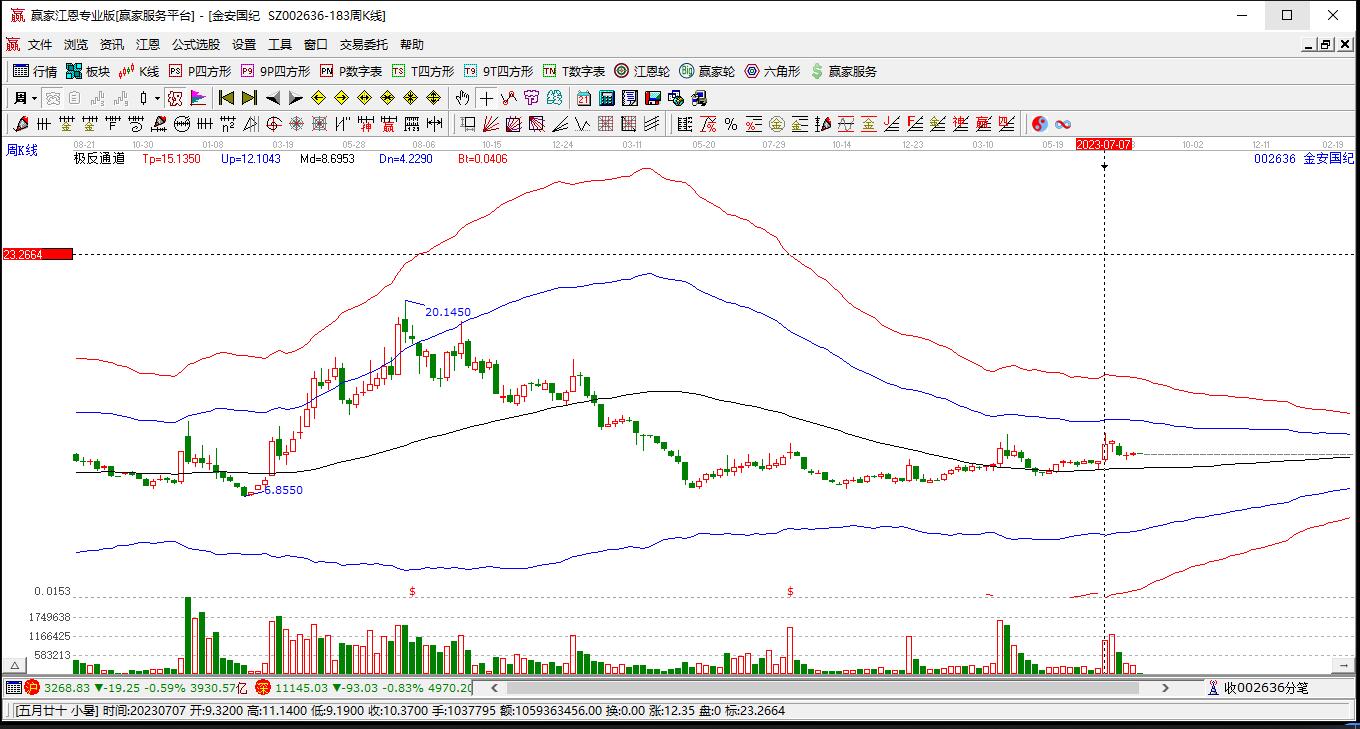Click the 周K线 chart label

(x=22, y=151)
